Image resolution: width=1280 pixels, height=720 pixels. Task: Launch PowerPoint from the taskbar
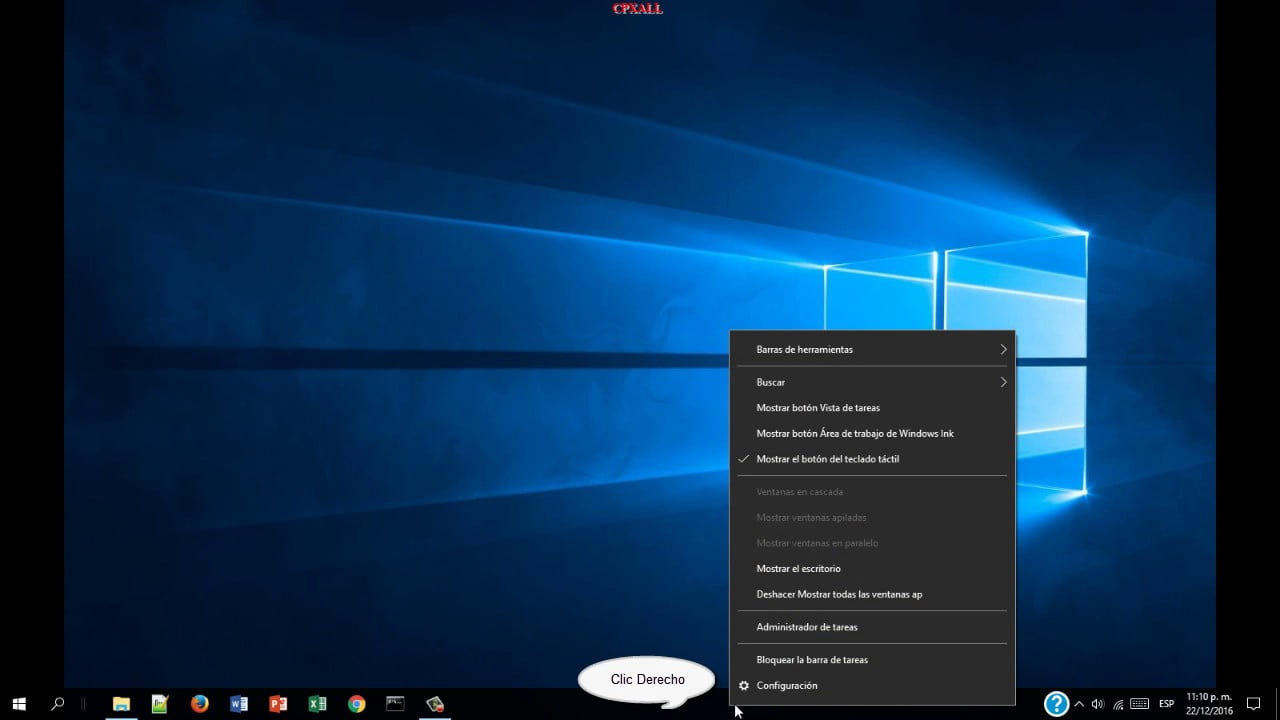tap(278, 704)
